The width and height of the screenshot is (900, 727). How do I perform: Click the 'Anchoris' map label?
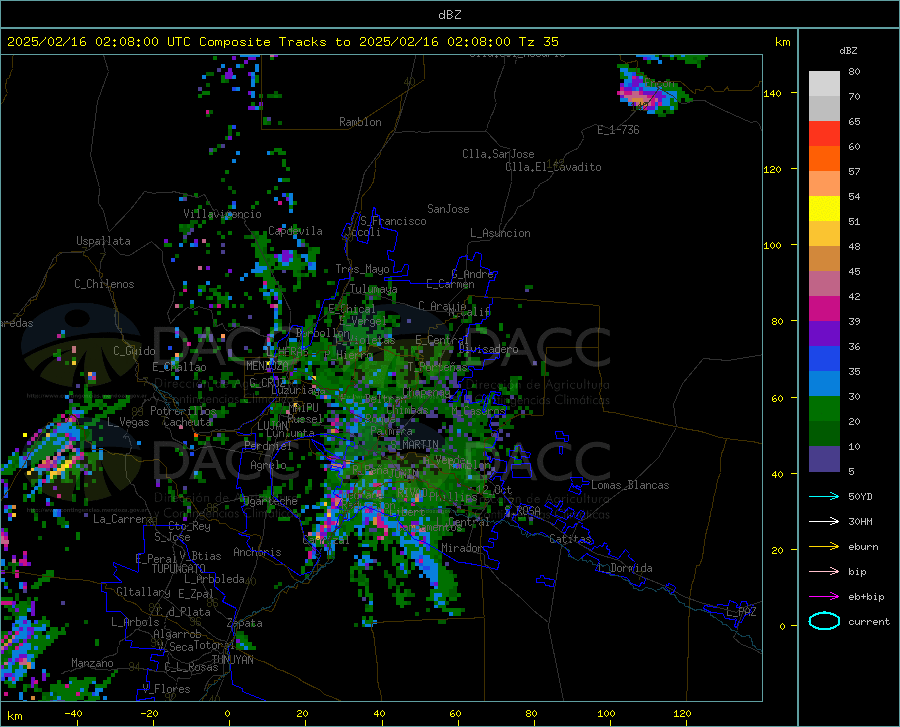point(257,552)
